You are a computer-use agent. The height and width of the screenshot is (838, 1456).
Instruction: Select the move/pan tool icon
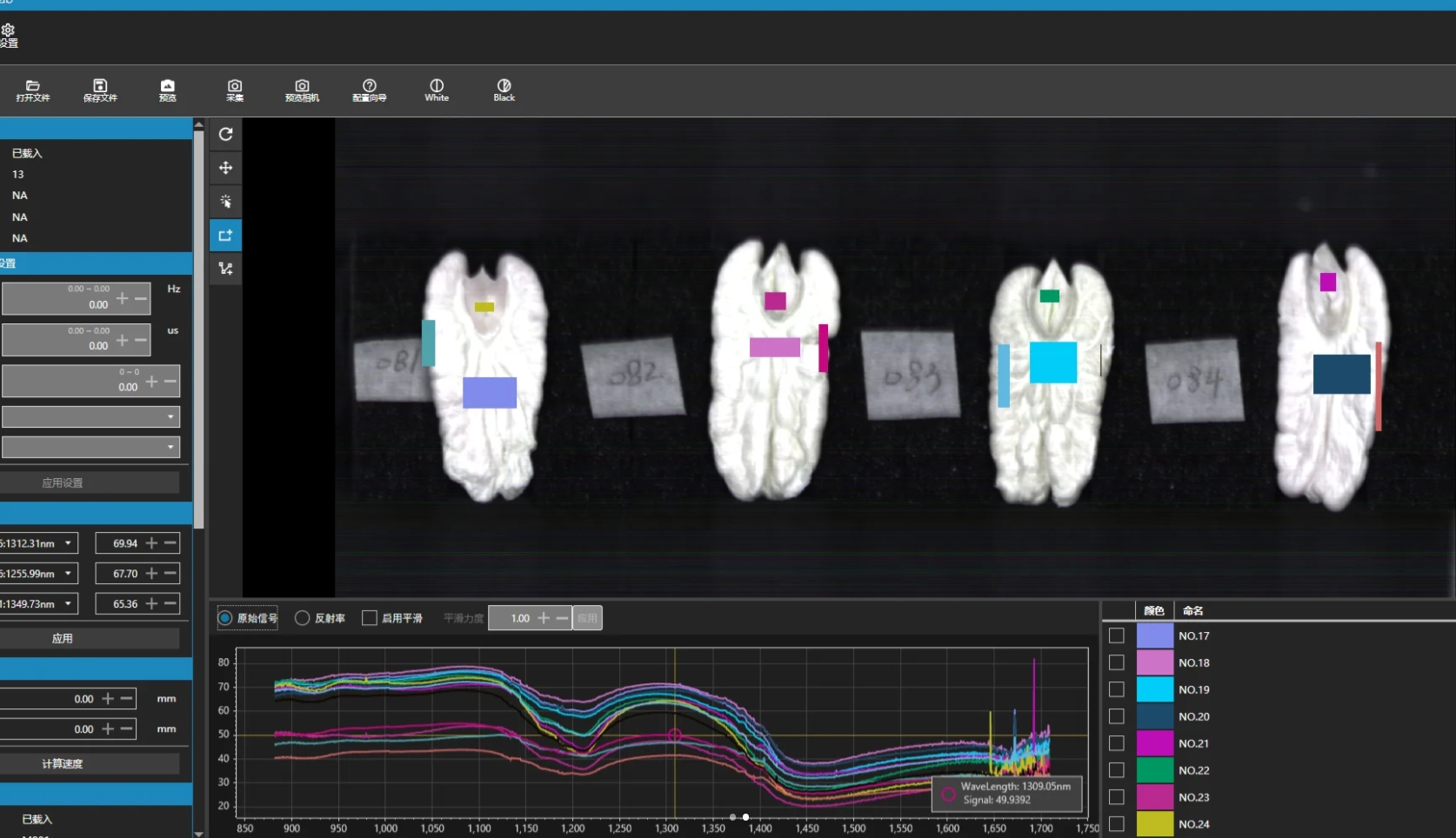pos(226,168)
